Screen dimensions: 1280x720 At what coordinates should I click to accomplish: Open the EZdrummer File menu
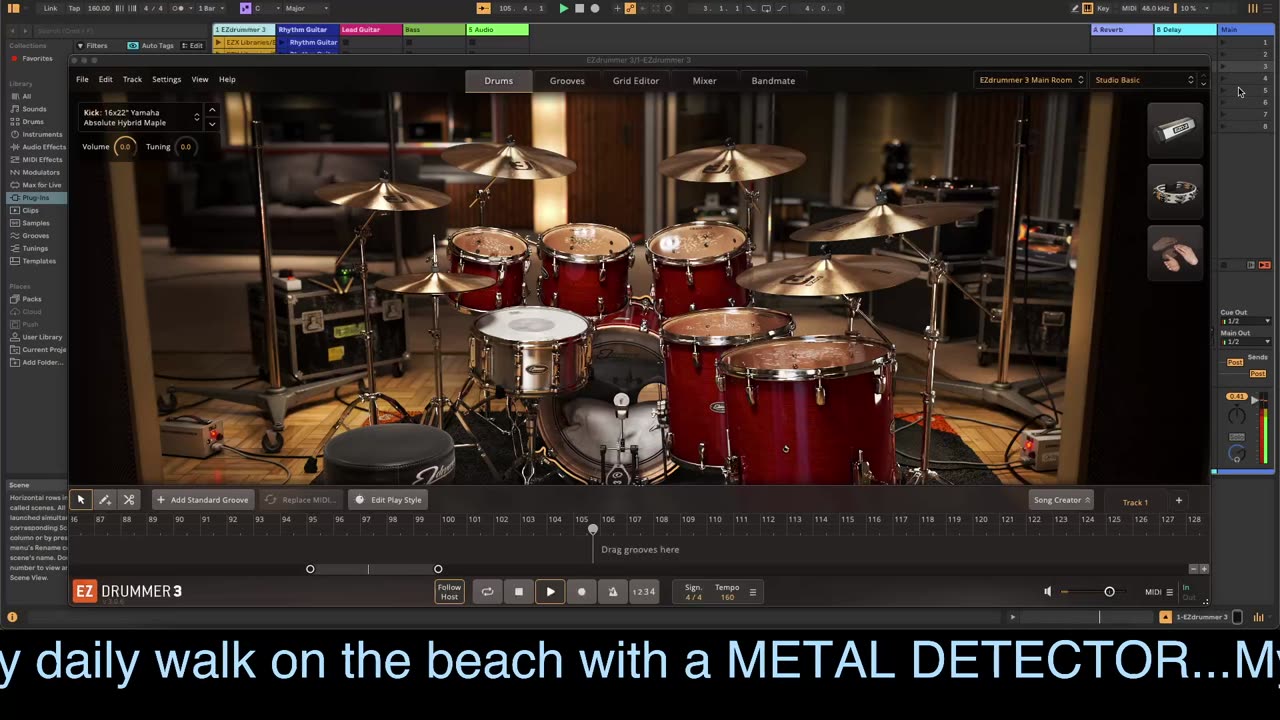[x=82, y=79]
